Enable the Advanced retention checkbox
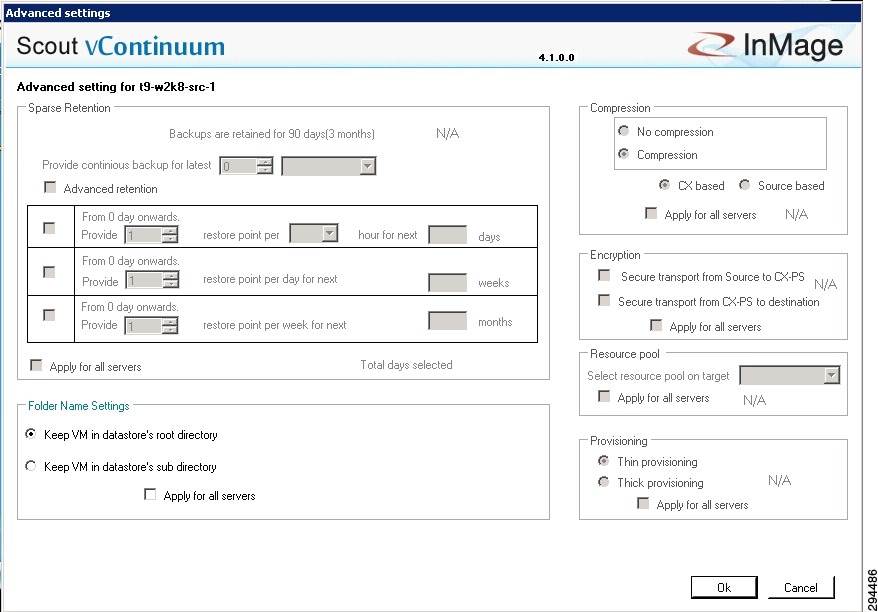 50,187
